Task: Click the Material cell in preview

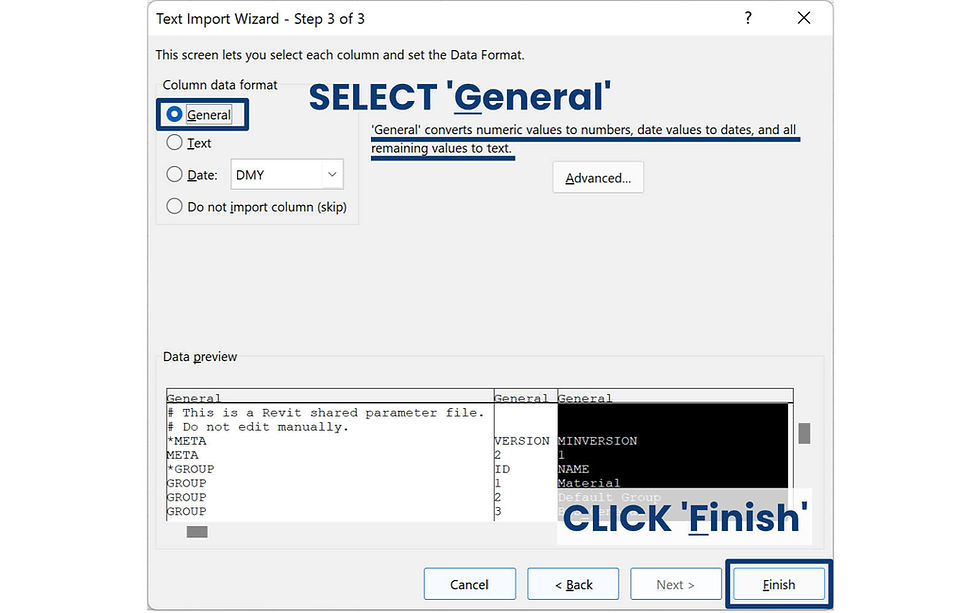Action: coord(589,483)
